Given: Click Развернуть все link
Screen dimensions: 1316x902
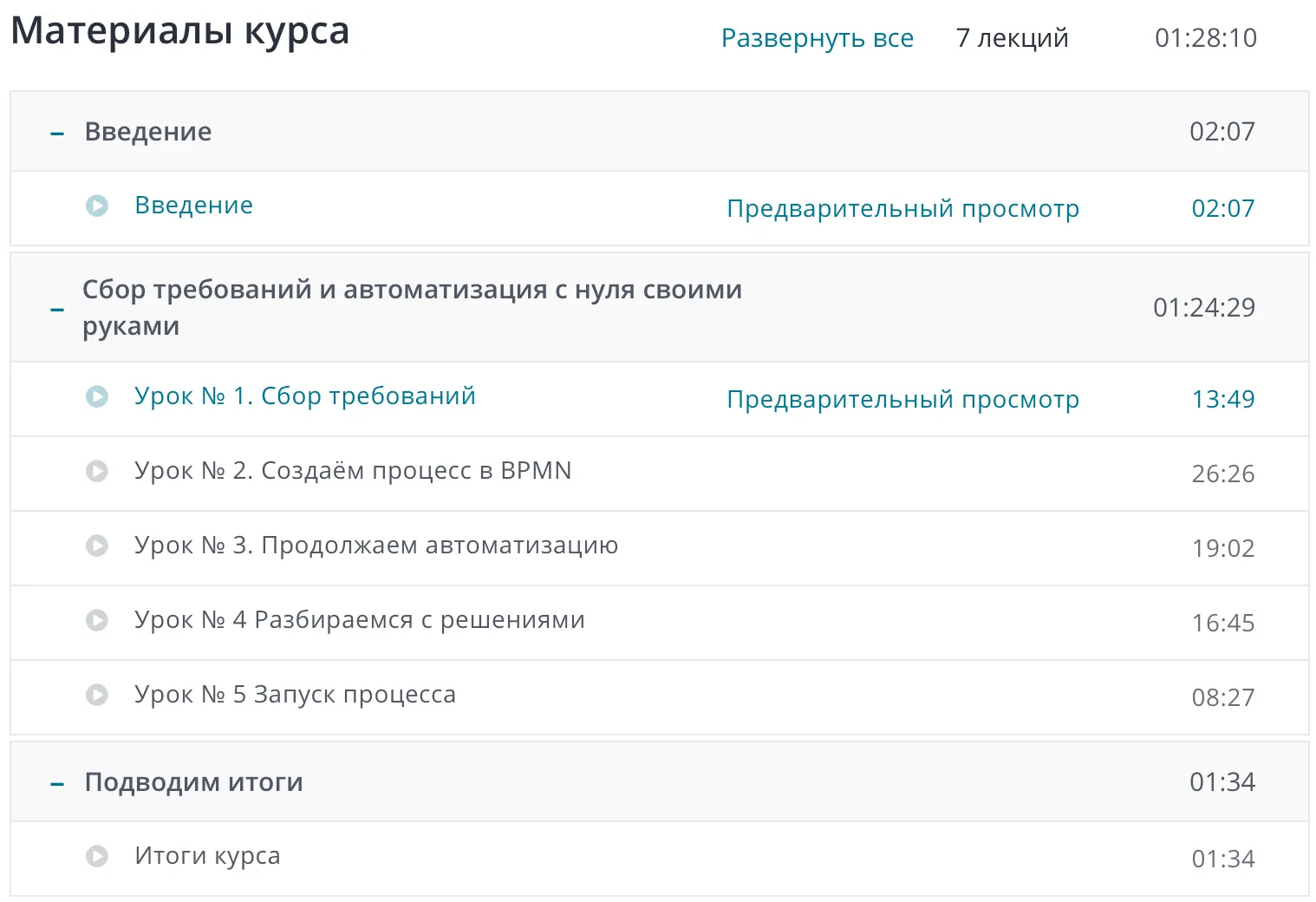Looking at the screenshot, I should pyautogui.click(x=817, y=38).
